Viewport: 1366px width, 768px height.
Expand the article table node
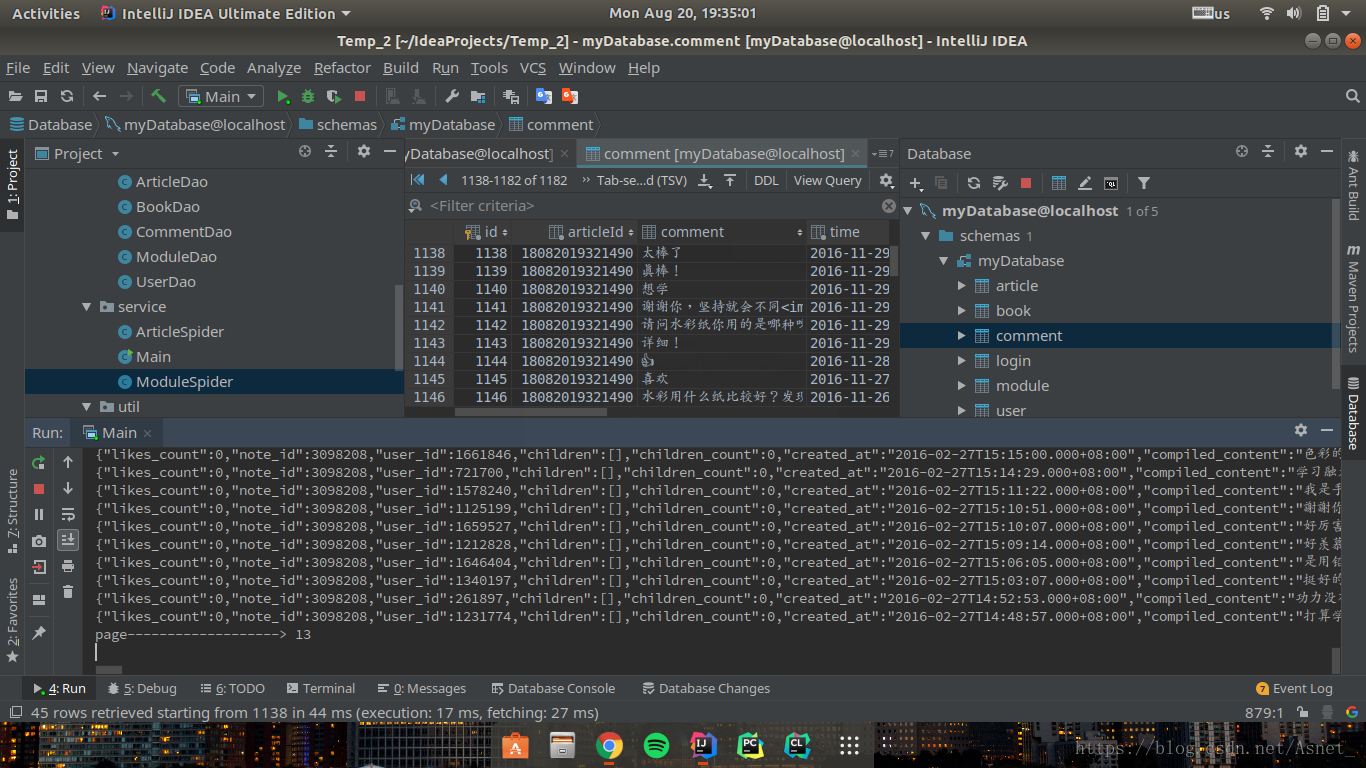tap(962, 286)
